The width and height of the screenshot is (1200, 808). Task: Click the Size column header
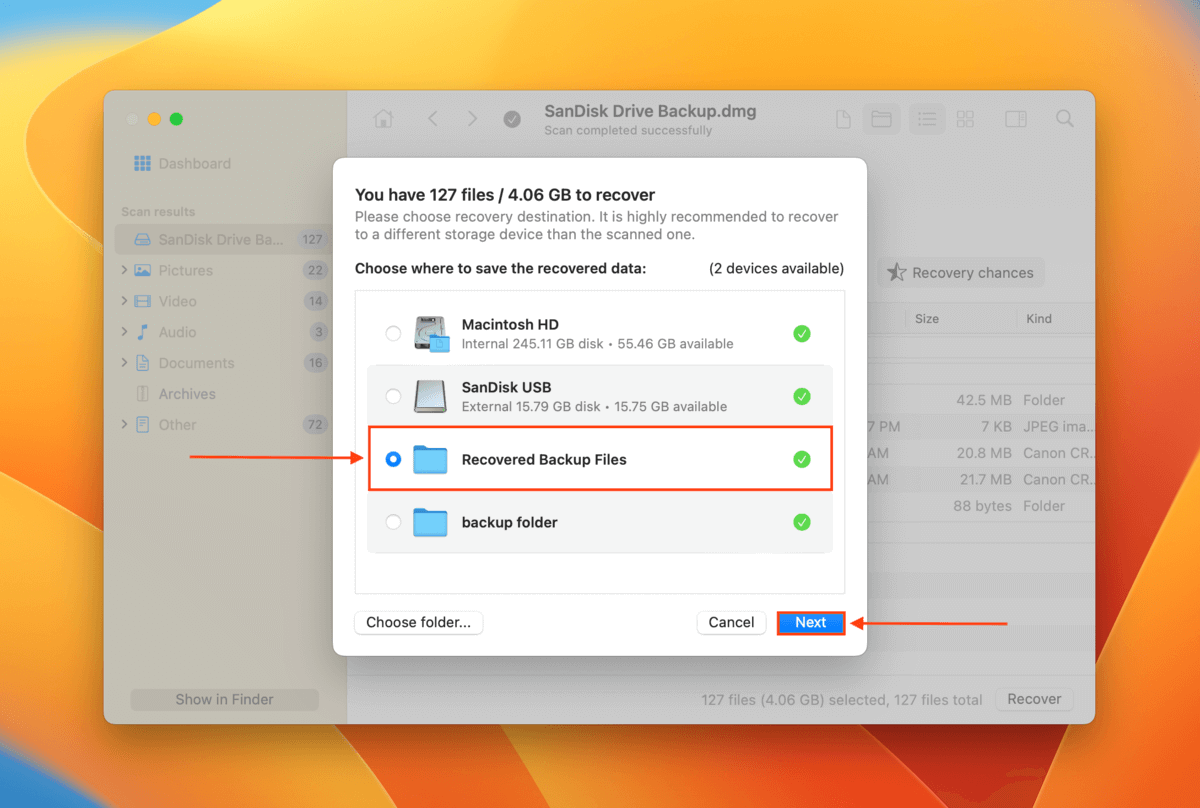tap(927, 319)
